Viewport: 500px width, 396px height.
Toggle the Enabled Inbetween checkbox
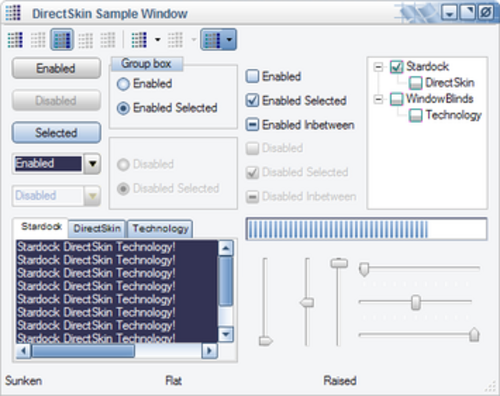(x=252, y=125)
